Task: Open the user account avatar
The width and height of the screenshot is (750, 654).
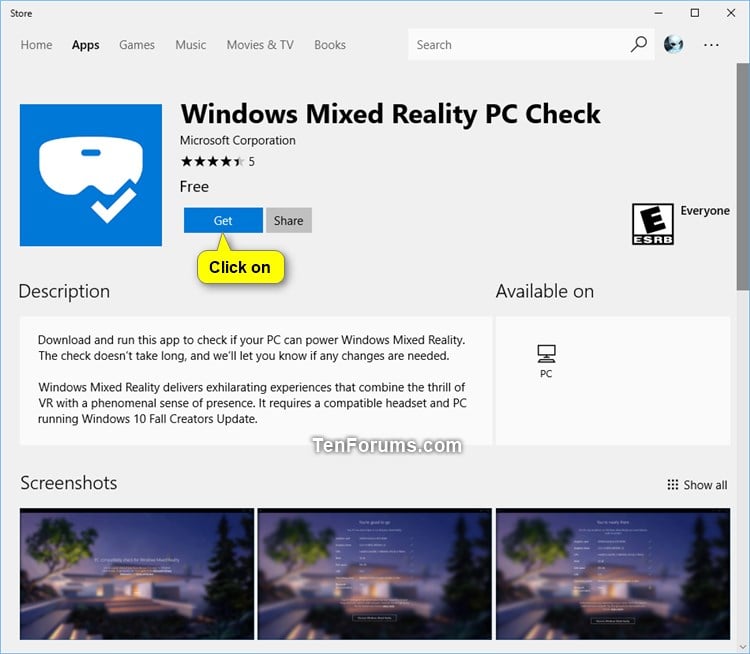Action: tap(673, 44)
